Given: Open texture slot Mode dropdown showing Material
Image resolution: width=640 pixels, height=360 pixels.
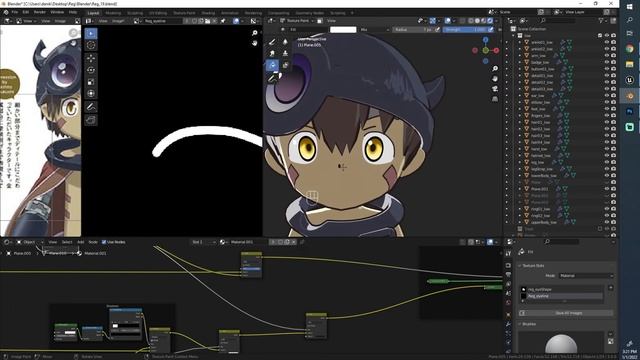Looking at the screenshot, I should coord(586,276).
